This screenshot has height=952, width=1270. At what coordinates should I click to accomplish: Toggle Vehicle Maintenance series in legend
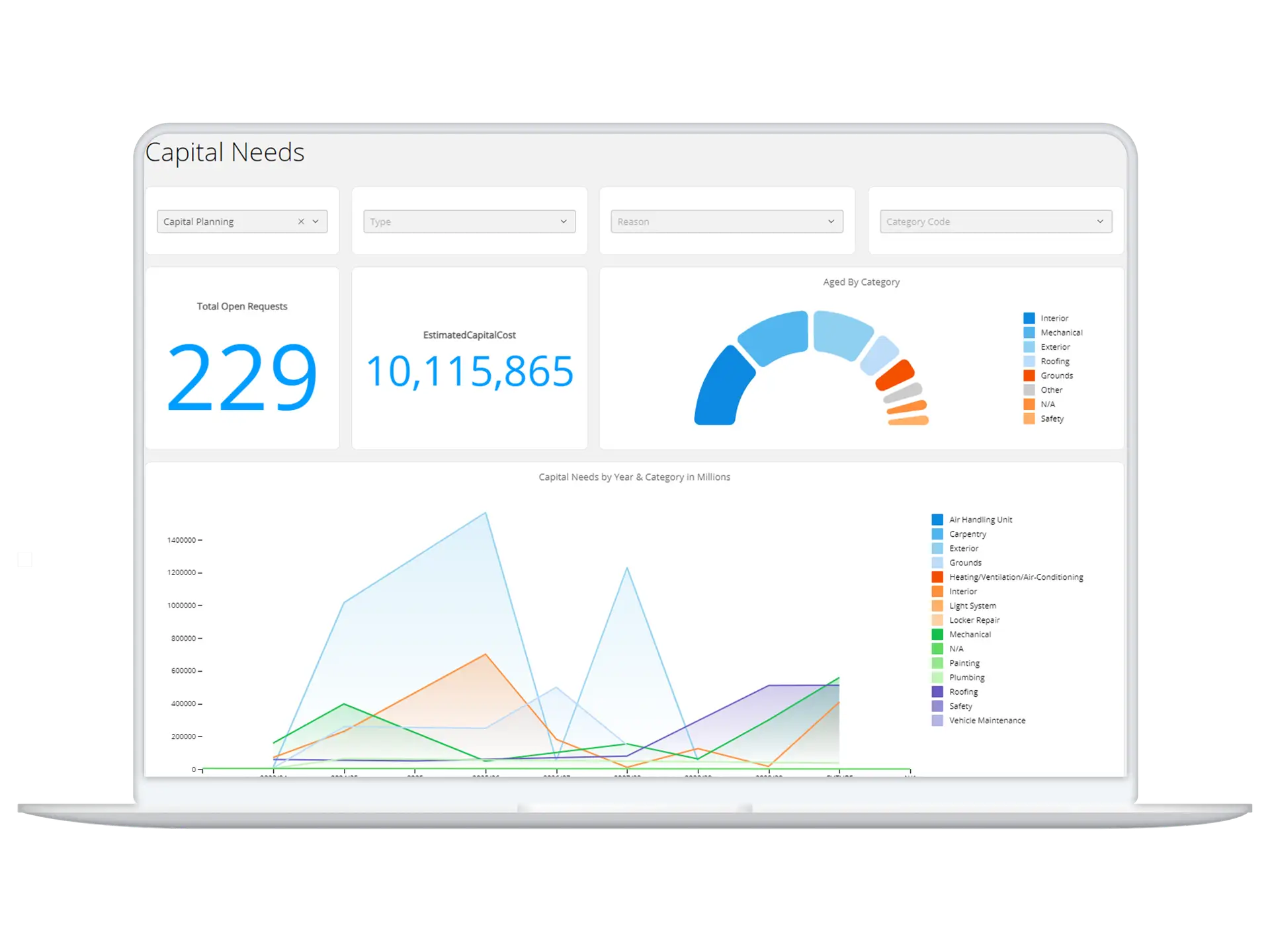tap(987, 721)
